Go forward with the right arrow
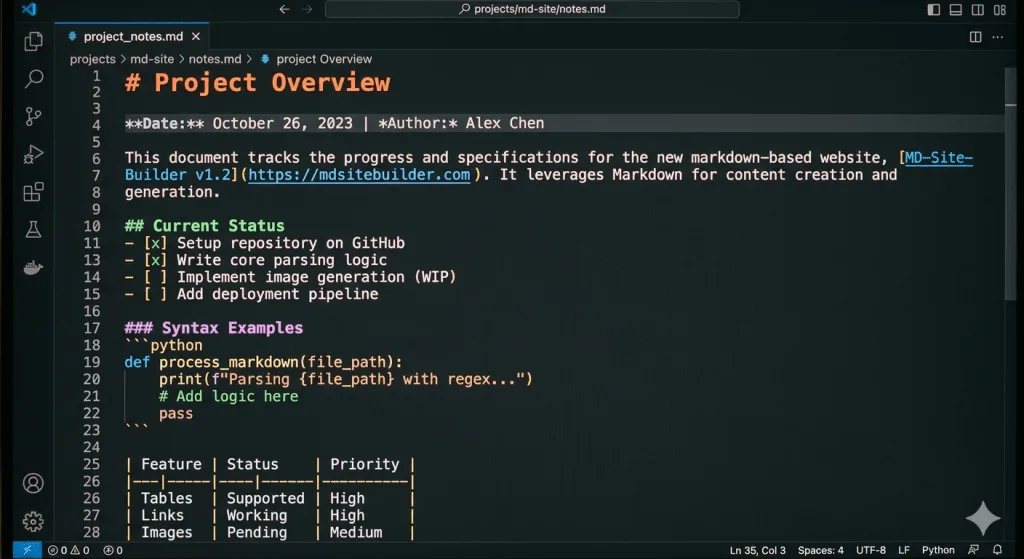1024x559 pixels. tap(307, 9)
